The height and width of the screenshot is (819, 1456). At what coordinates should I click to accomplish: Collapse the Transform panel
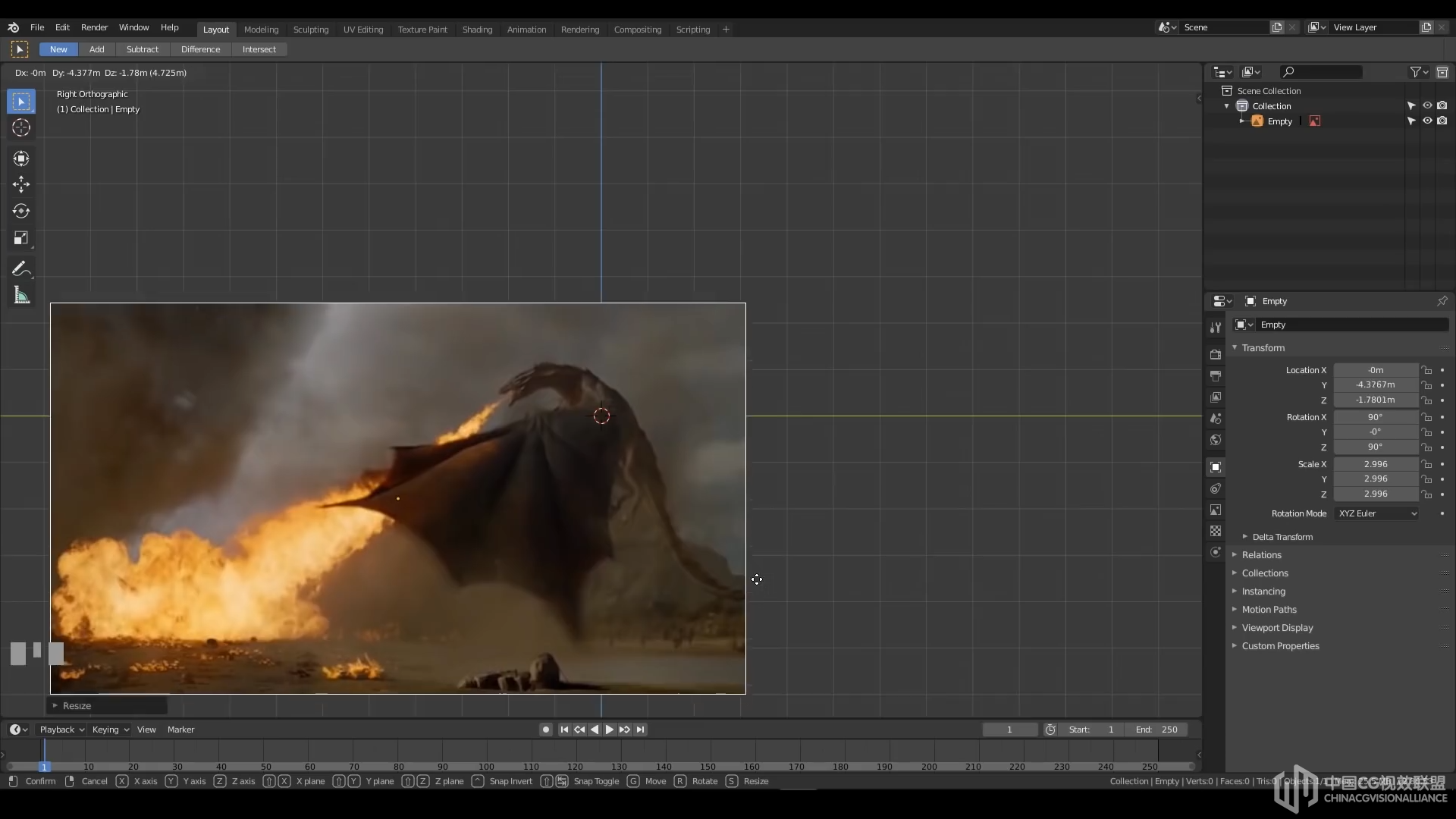click(x=1235, y=347)
